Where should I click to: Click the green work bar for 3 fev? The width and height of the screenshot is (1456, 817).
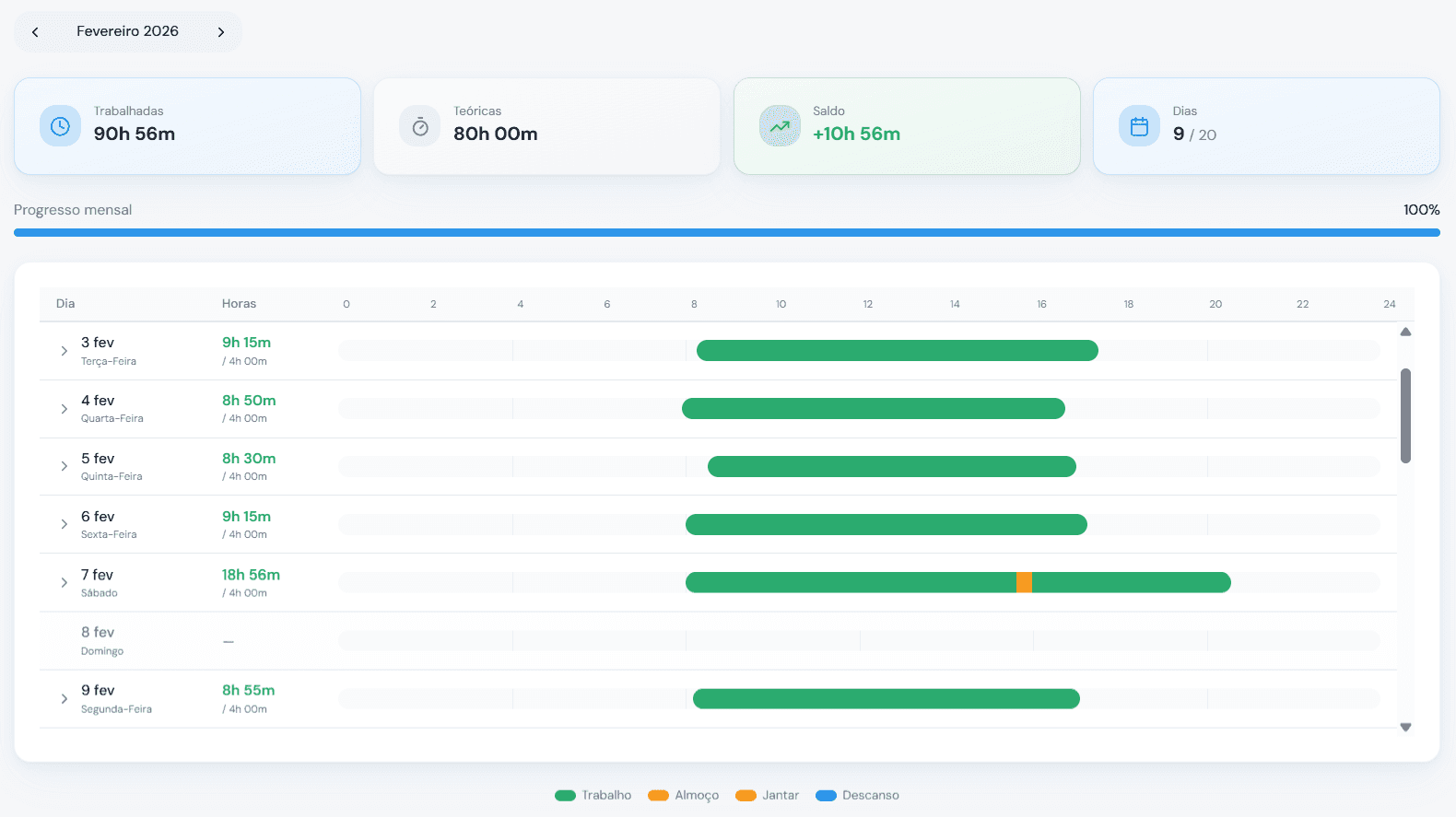[898, 350]
